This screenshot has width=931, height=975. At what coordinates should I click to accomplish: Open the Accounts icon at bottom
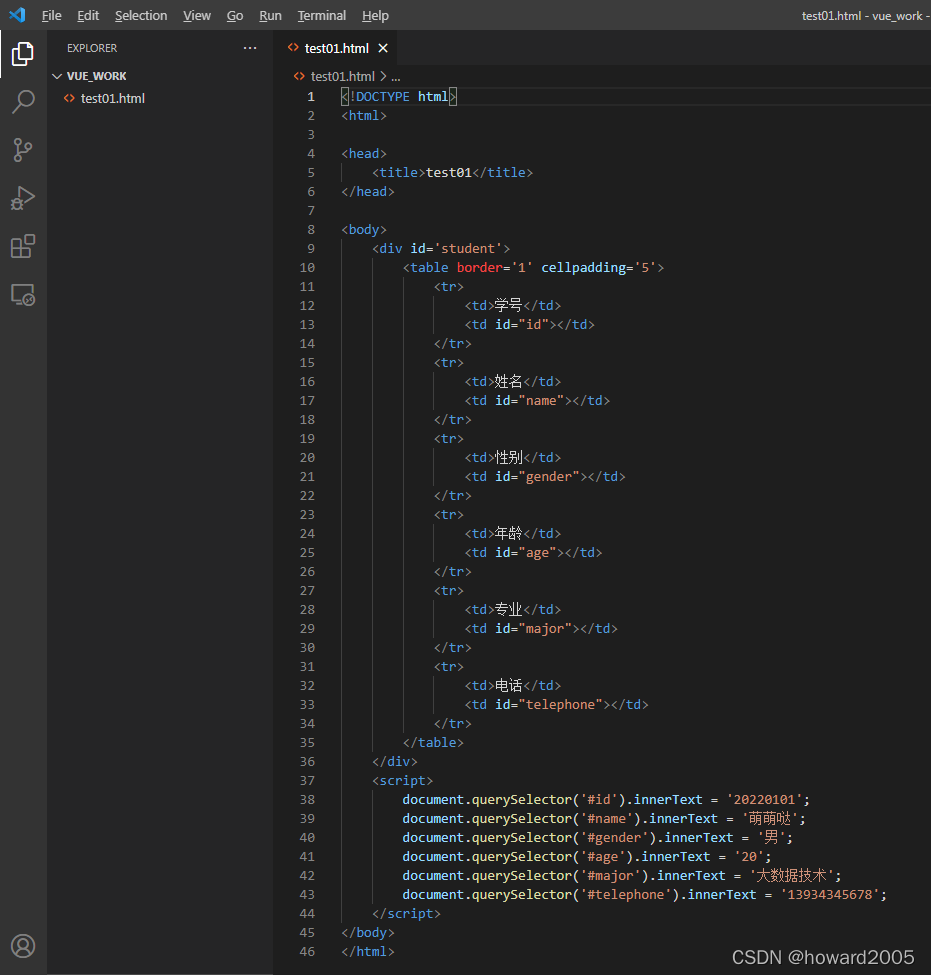click(x=23, y=946)
